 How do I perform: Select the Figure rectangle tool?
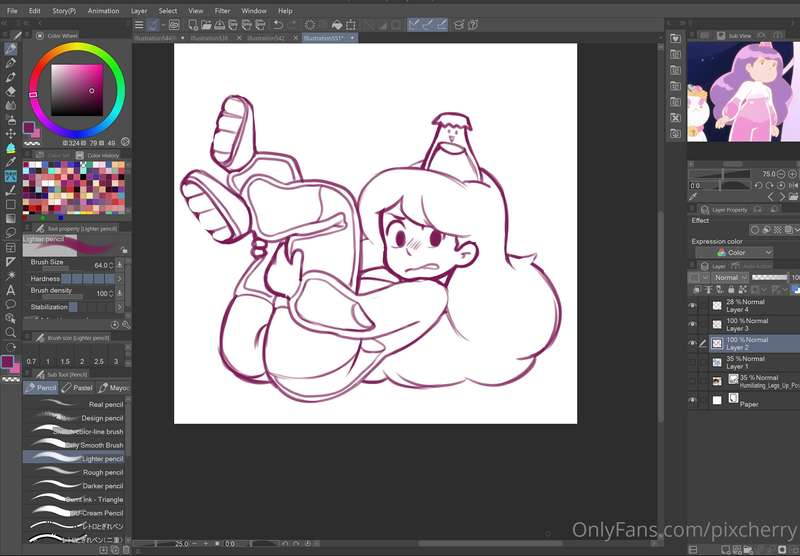click(10, 205)
